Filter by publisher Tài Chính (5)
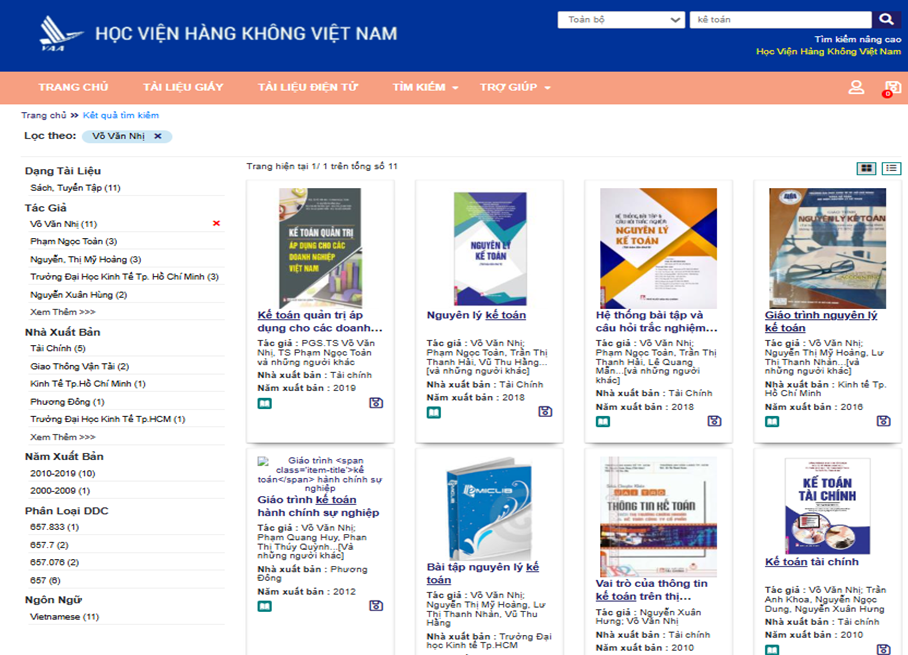908x655 pixels. coord(58,349)
